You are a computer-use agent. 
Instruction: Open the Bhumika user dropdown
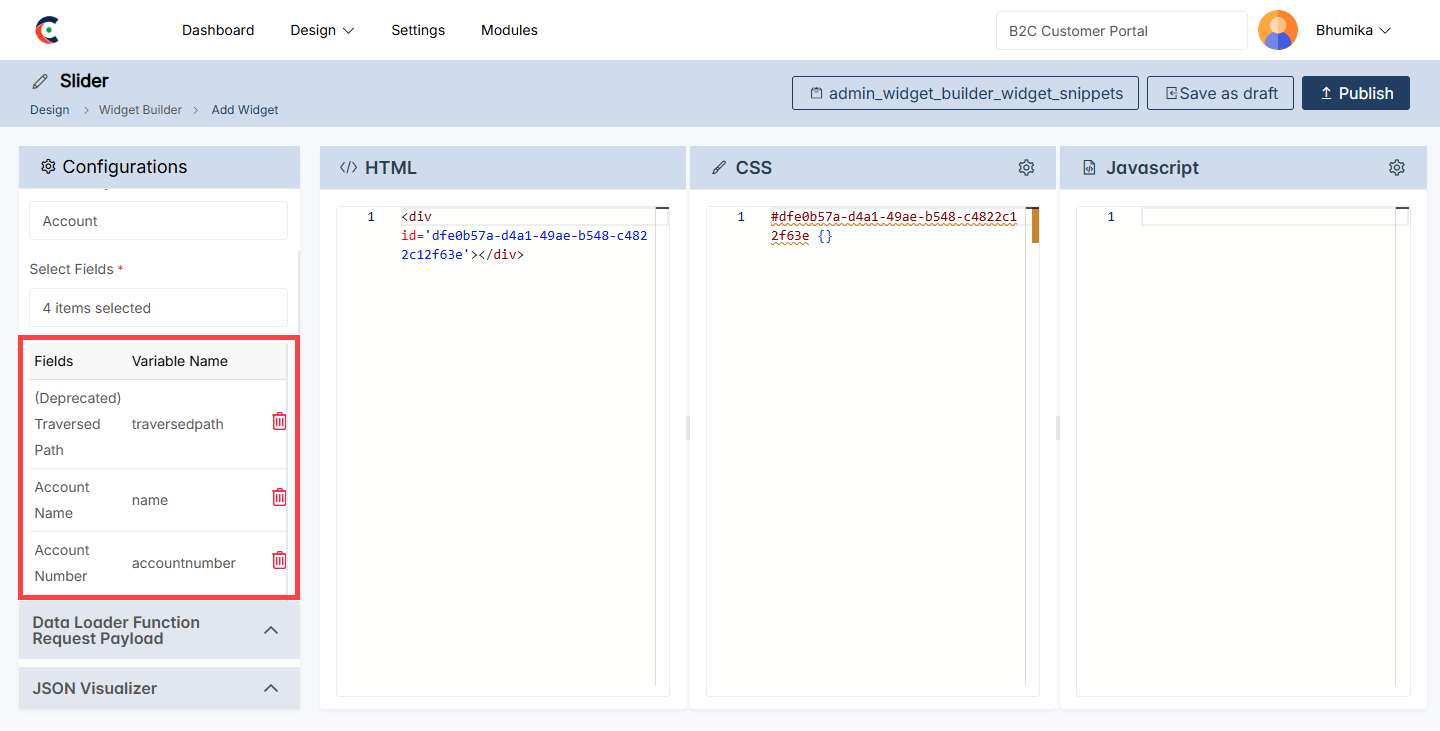point(1353,30)
